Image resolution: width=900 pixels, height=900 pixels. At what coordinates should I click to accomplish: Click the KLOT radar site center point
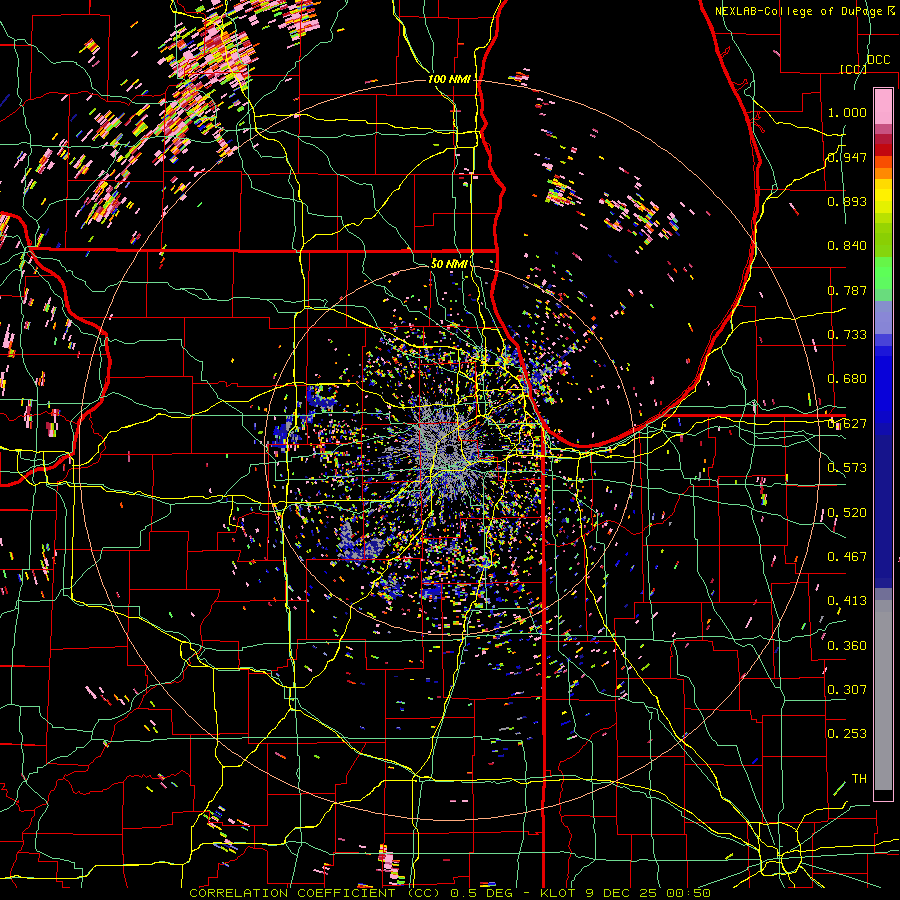pos(450,450)
